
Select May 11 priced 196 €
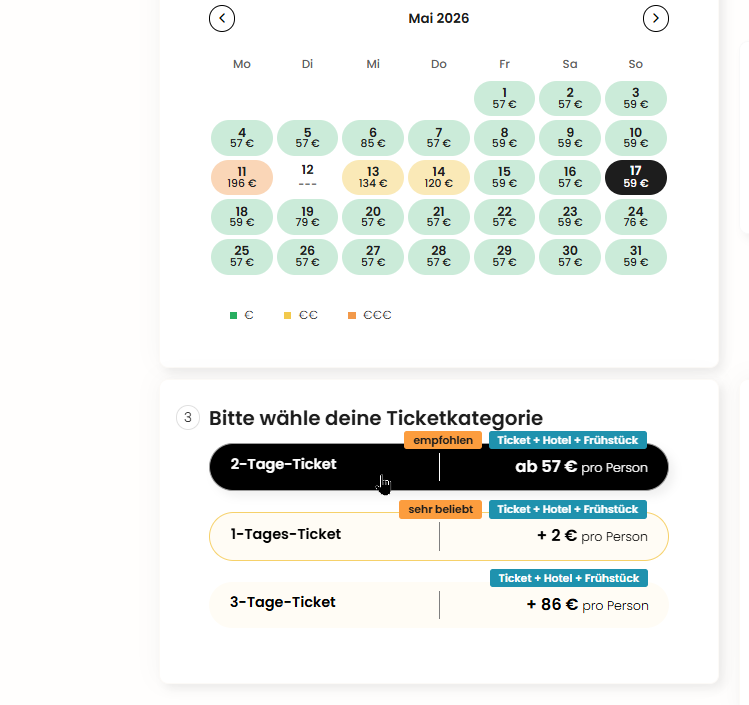[x=242, y=177]
